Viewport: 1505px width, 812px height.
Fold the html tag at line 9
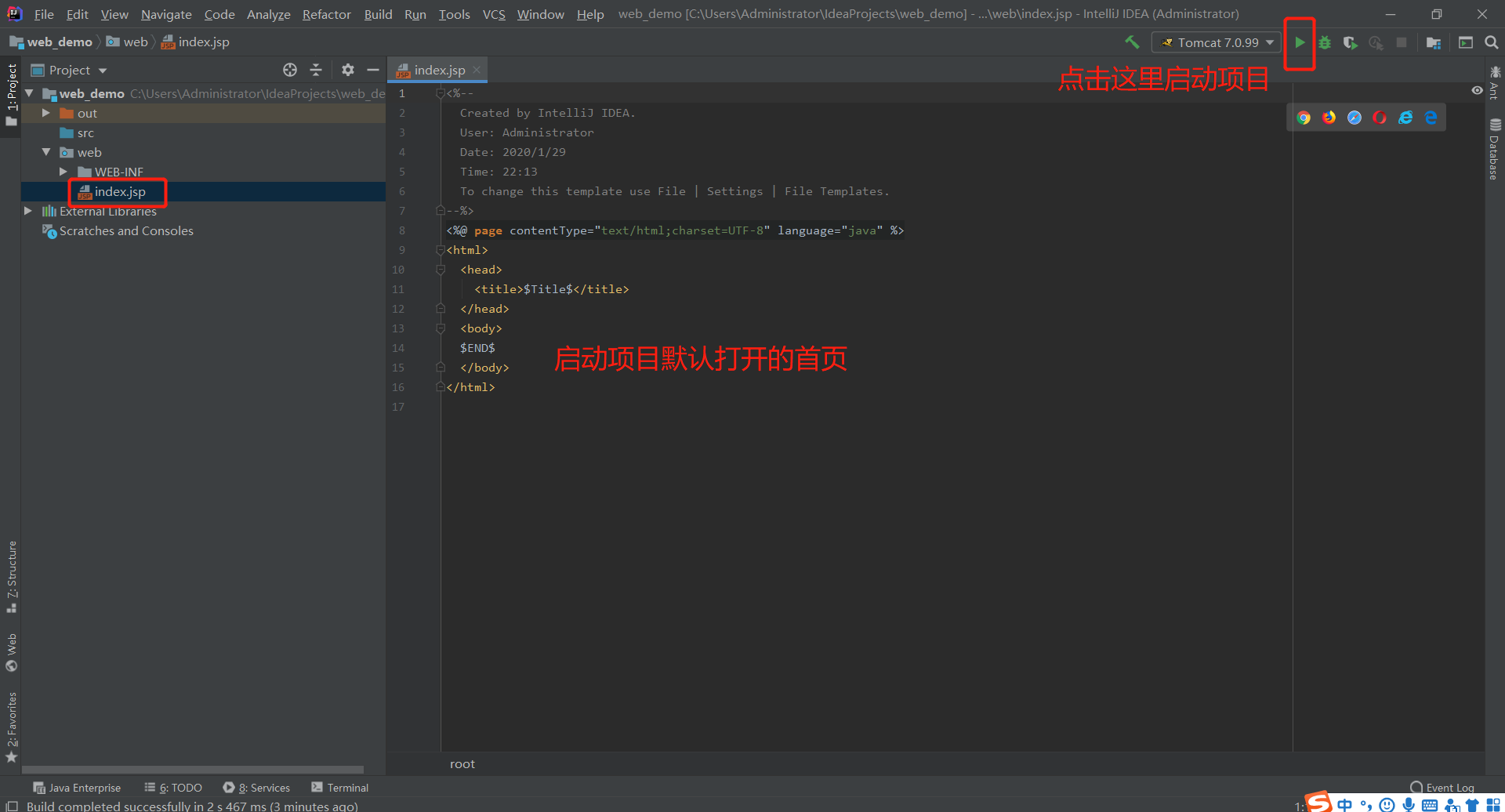pos(441,250)
